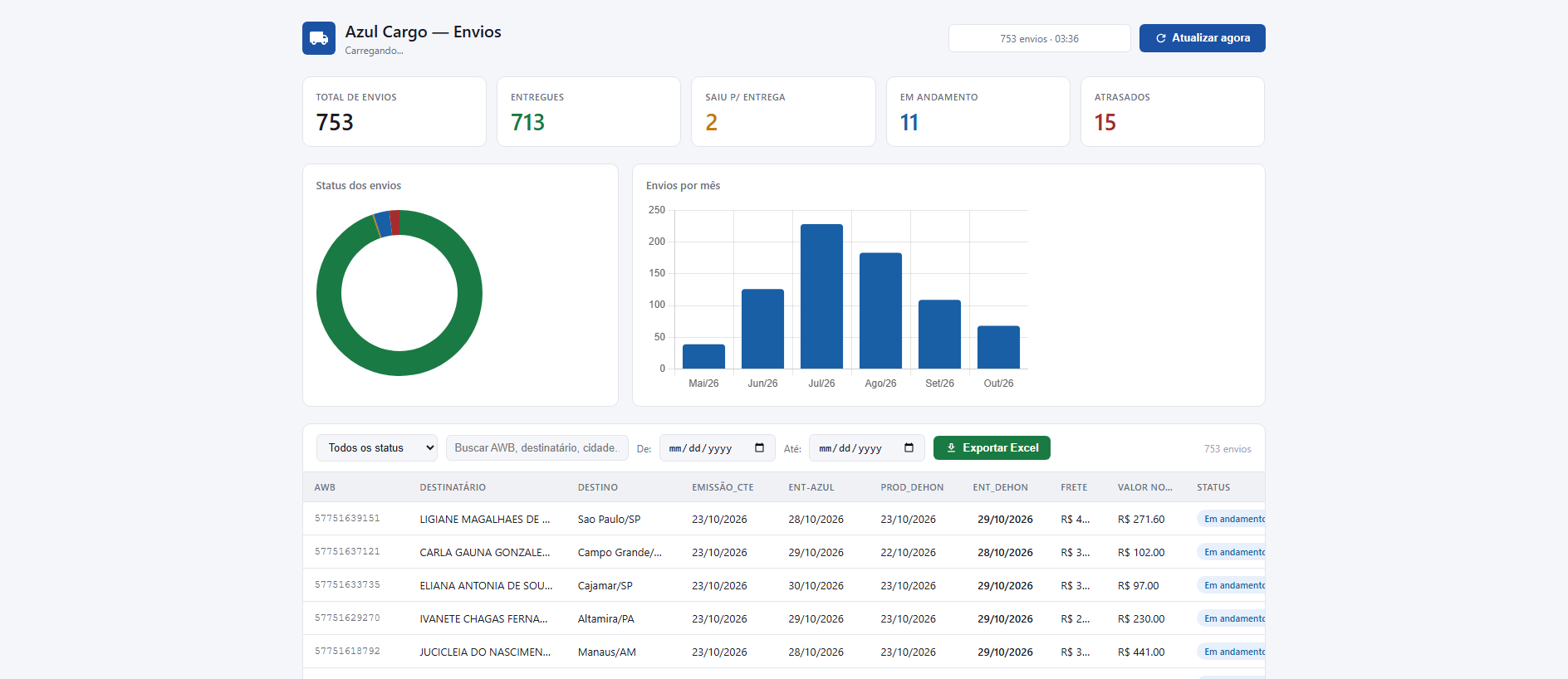Click value R$ 441.00

[1141, 652]
